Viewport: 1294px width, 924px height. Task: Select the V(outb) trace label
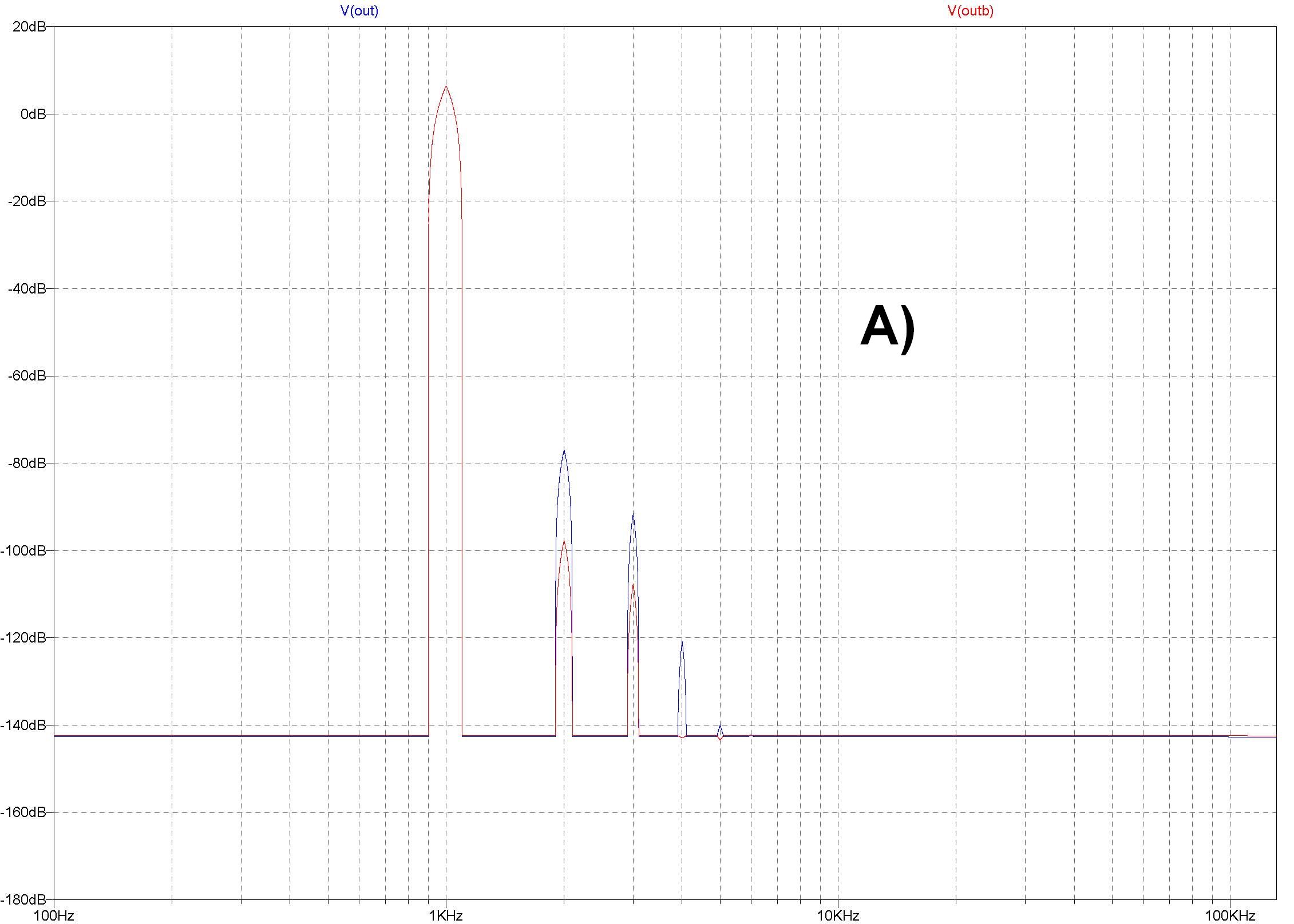coord(971,11)
